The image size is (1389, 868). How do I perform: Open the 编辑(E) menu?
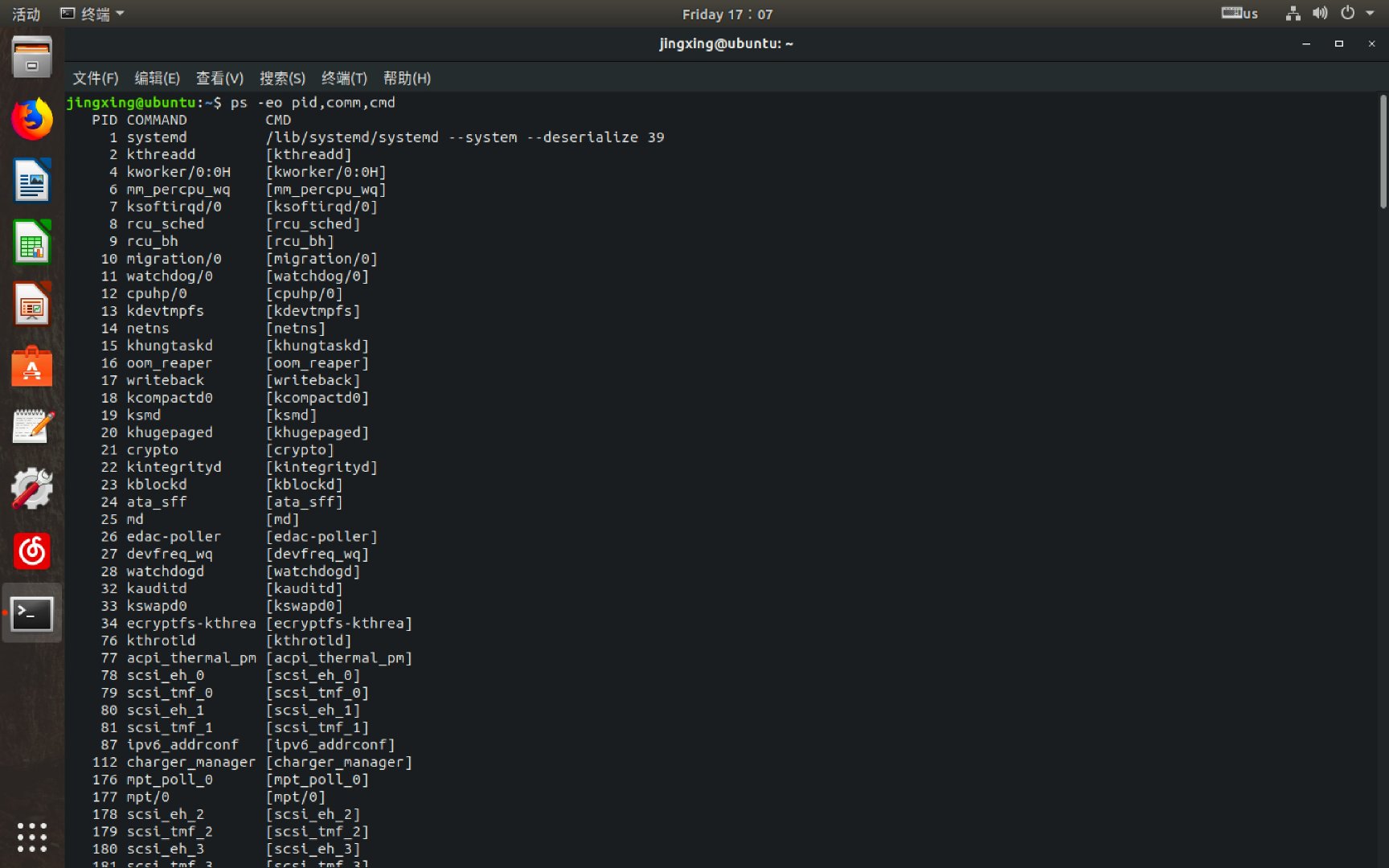tap(157, 78)
